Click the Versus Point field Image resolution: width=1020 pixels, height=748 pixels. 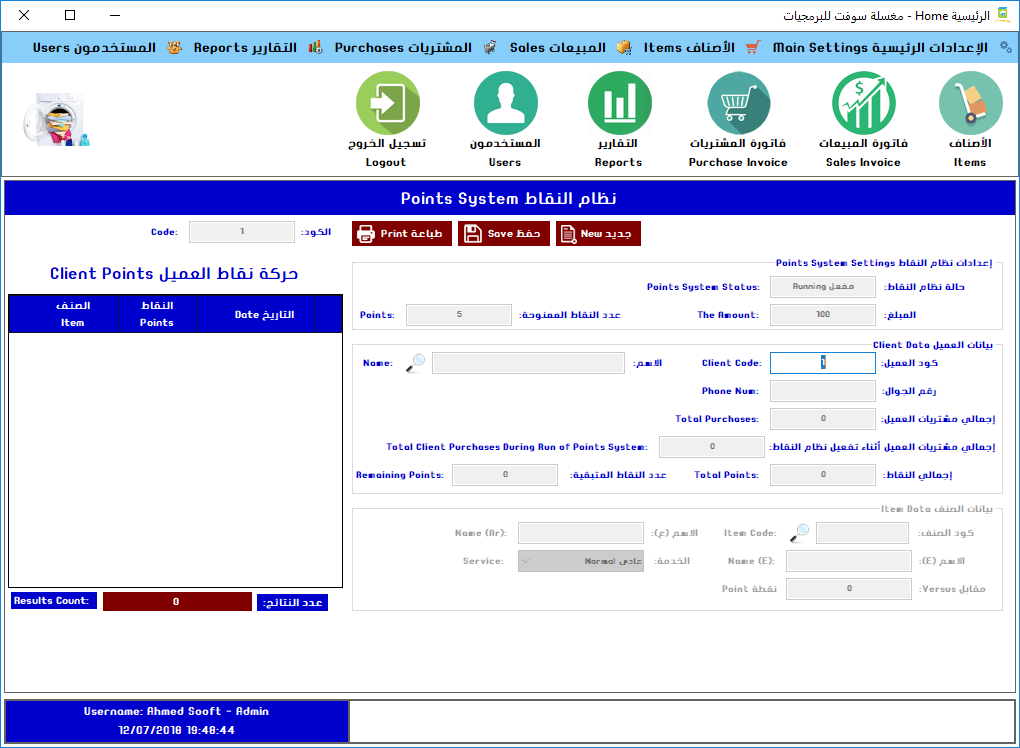pyautogui.click(x=849, y=589)
